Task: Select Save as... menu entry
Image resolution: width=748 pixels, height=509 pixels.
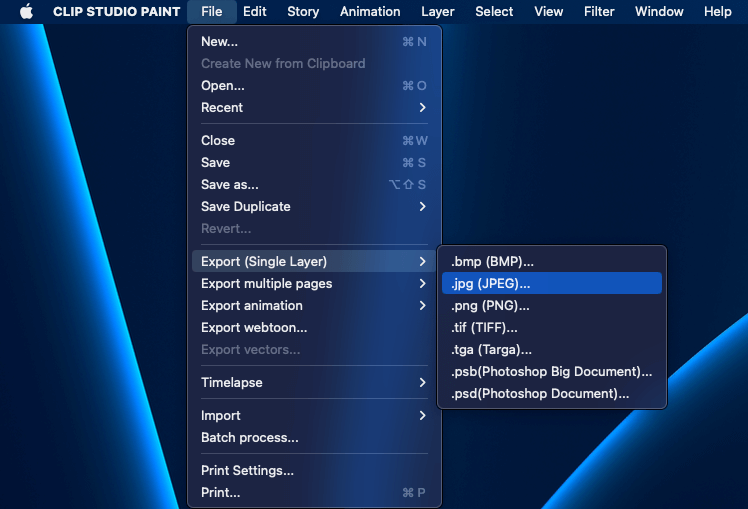Action: coord(314,184)
